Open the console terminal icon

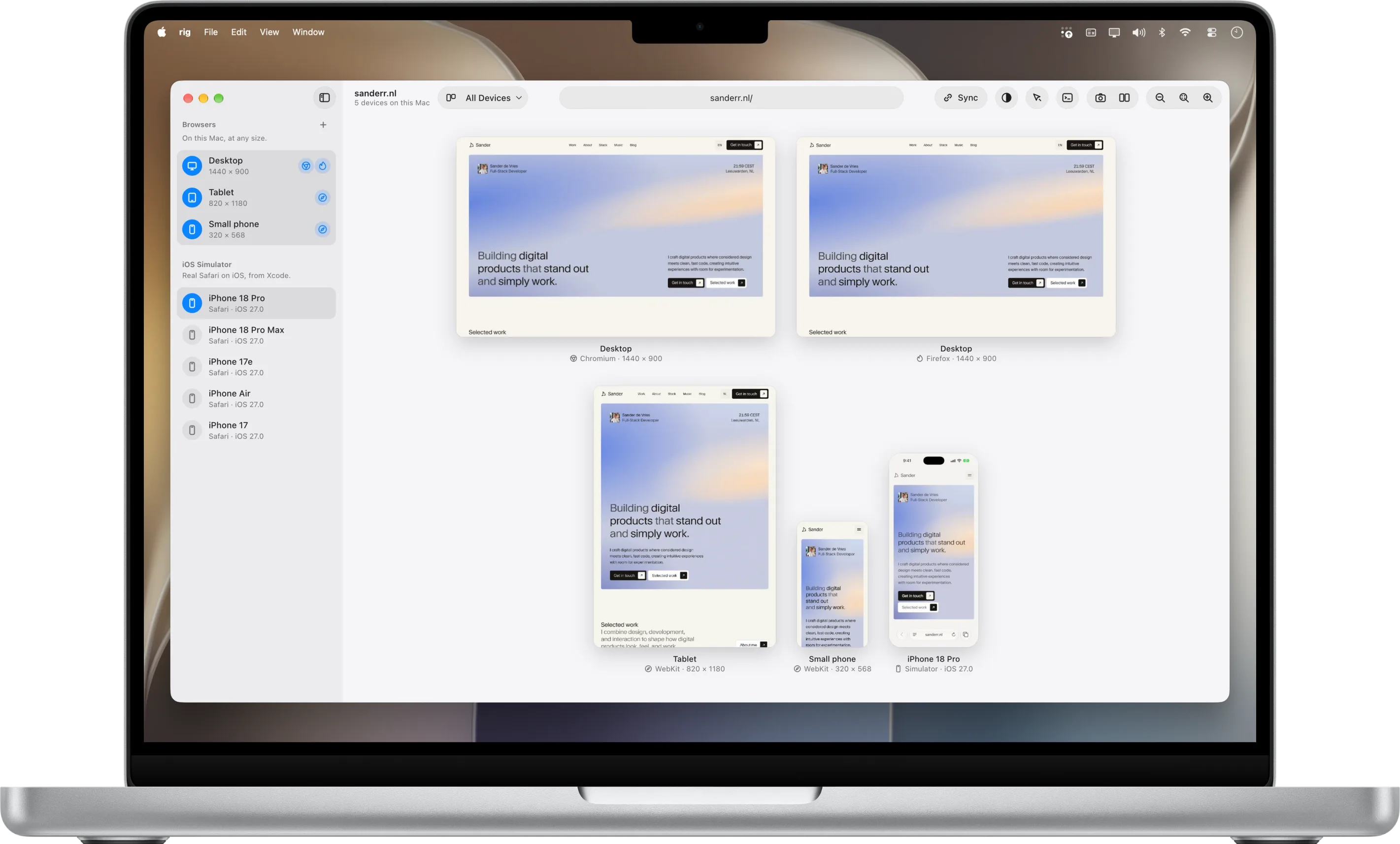[1067, 97]
